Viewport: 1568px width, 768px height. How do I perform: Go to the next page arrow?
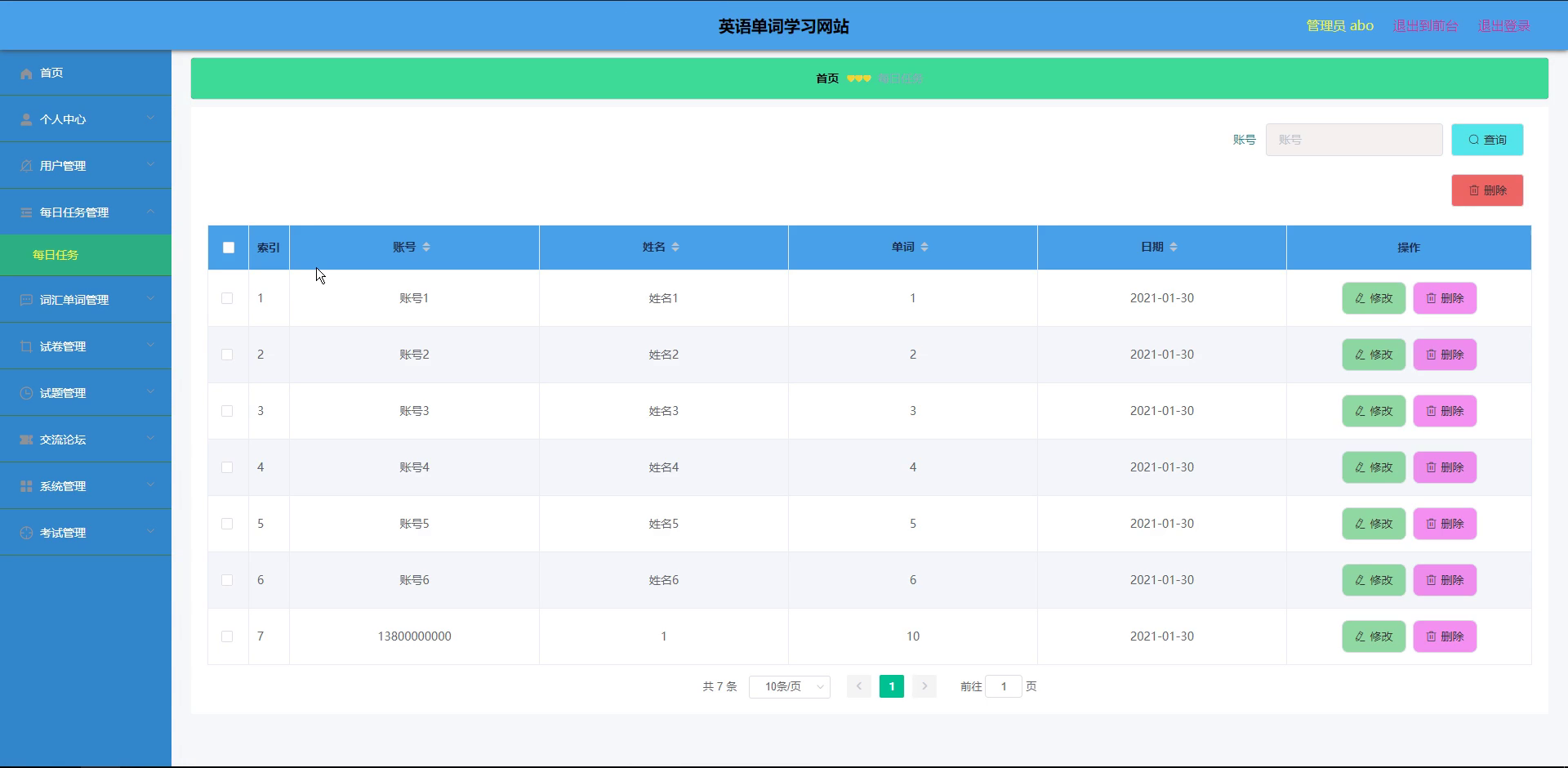point(924,686)
